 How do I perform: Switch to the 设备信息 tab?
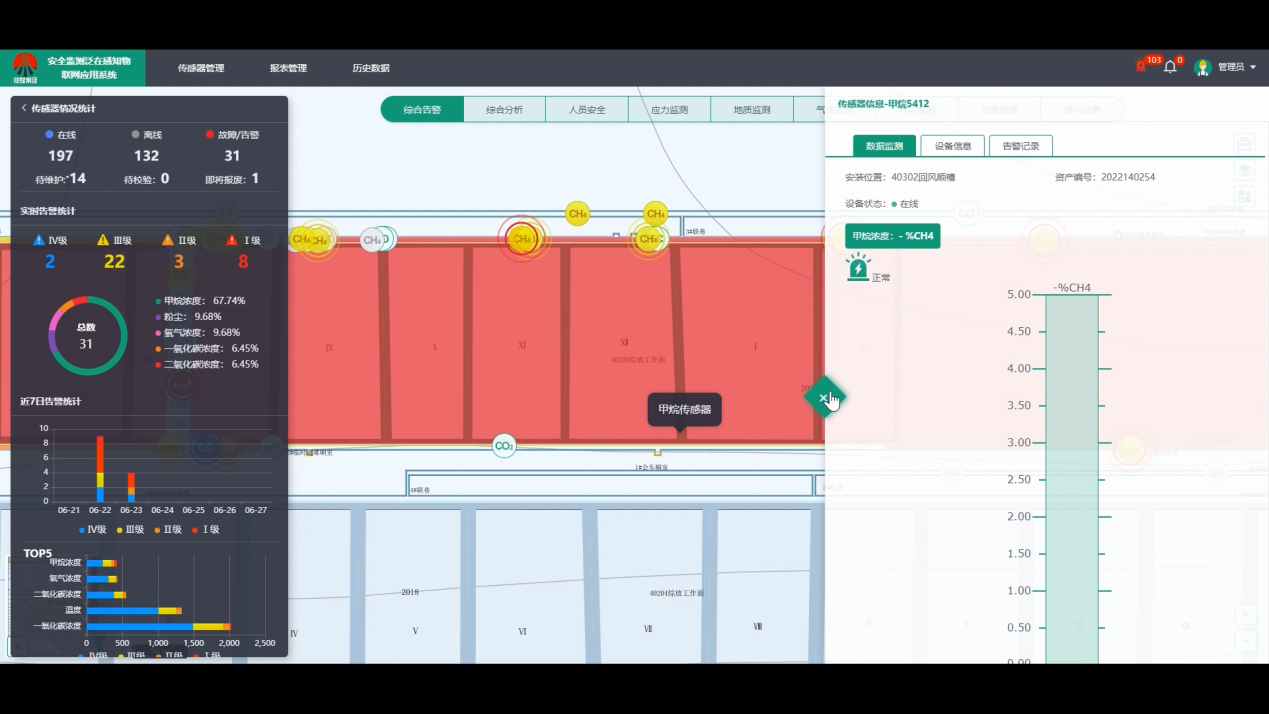pyautogui.click(x=952, y=146)
